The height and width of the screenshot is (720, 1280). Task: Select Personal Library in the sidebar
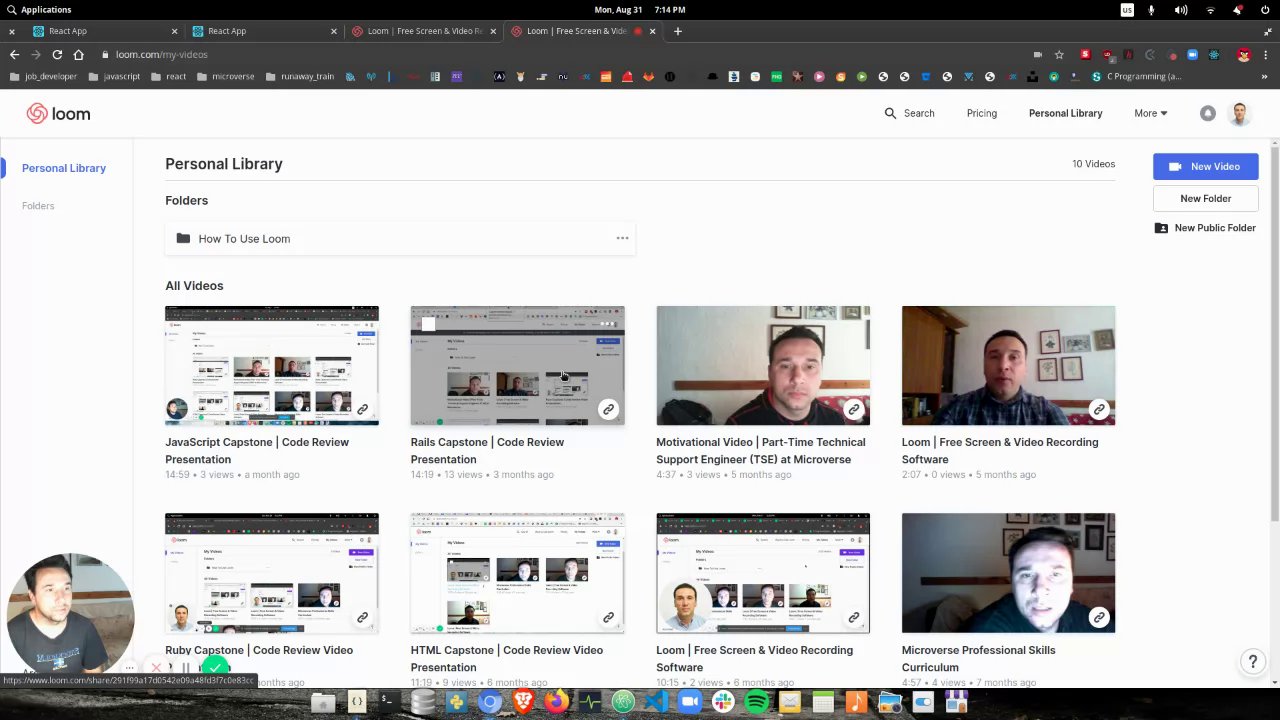[x=64, y=168]
